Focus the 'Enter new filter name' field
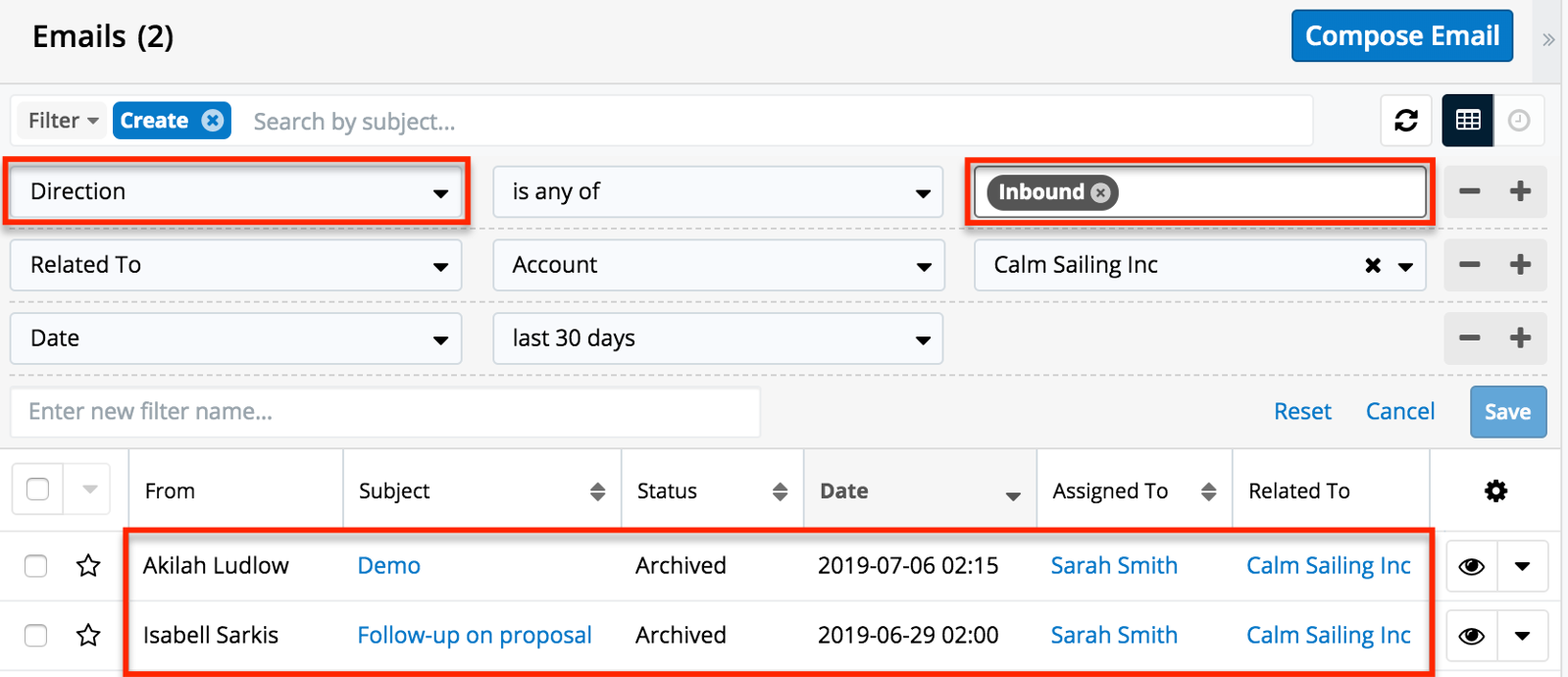 click(x=384, y=412)
